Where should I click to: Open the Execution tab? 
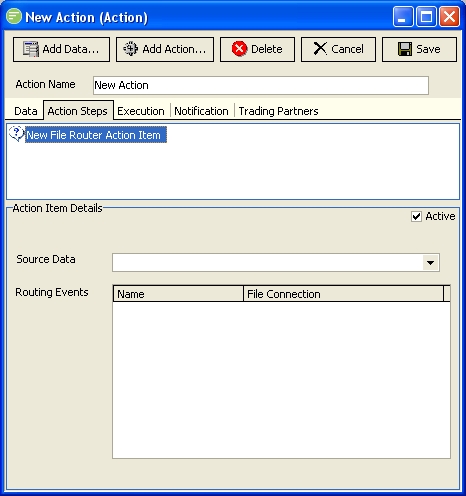point(141,111)
